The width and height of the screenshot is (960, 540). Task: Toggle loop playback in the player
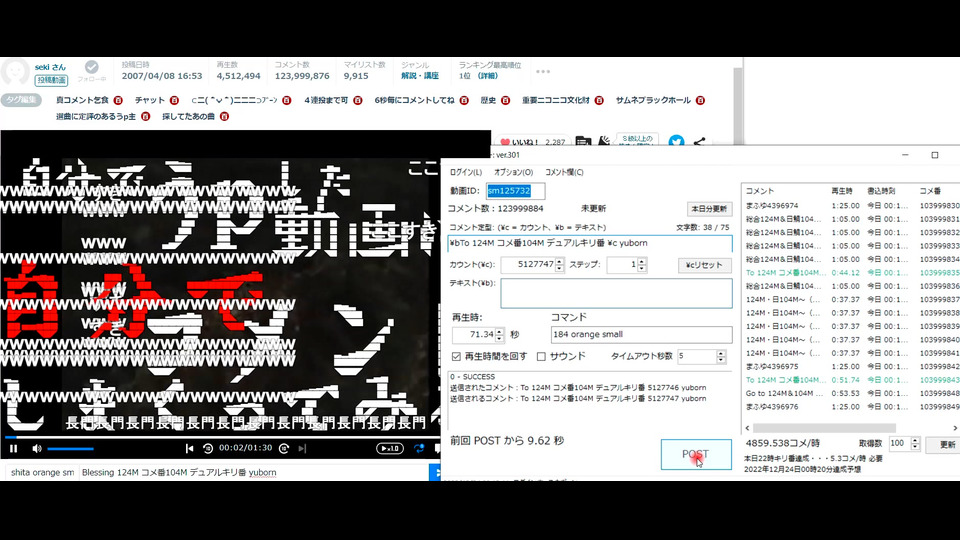(x=419, y=449)
